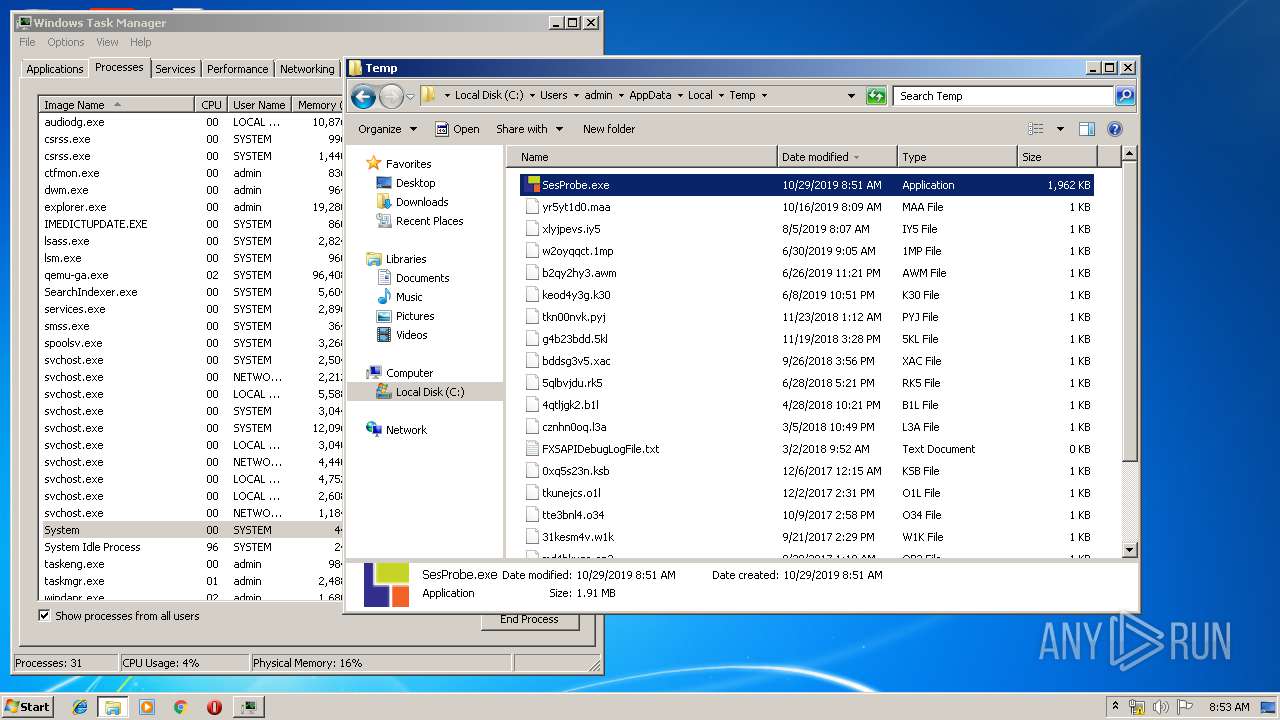Switch to Networking tab in Task Manager

coord(307,69)
